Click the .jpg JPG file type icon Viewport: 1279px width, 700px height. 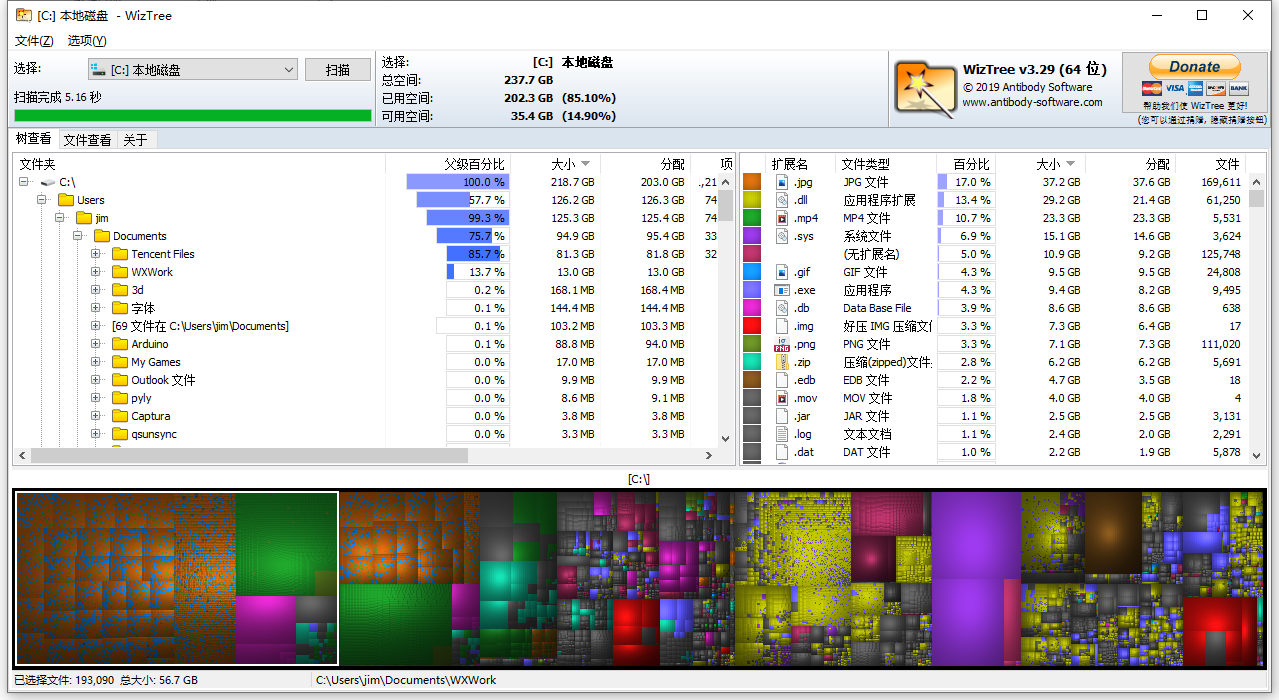[x=781, y=181]
